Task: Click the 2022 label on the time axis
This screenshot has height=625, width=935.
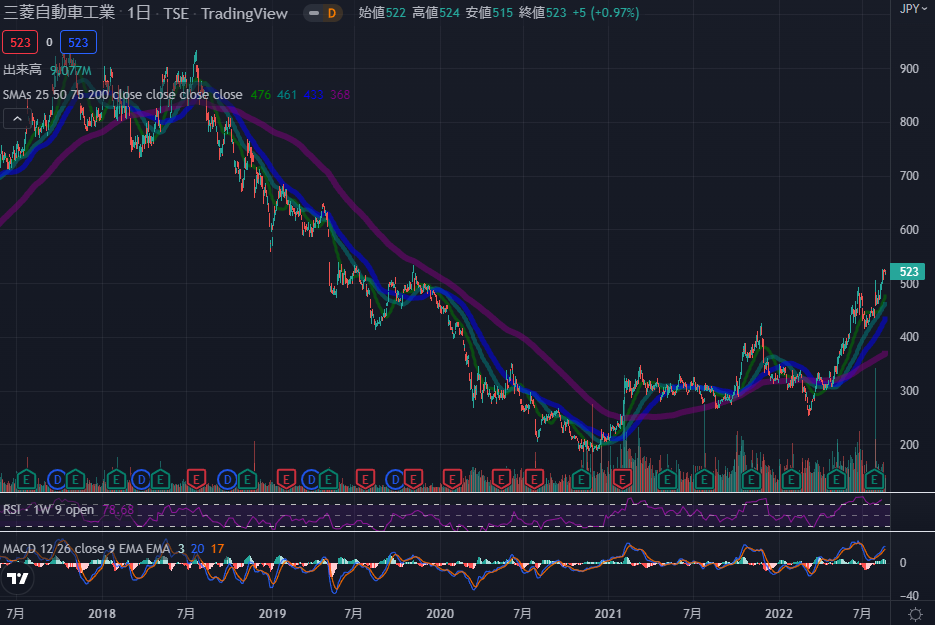Action: point(779,614)
